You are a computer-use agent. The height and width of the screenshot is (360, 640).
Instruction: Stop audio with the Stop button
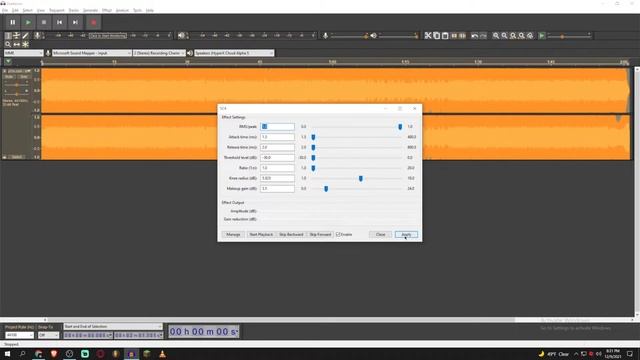(x=44, y=22)
